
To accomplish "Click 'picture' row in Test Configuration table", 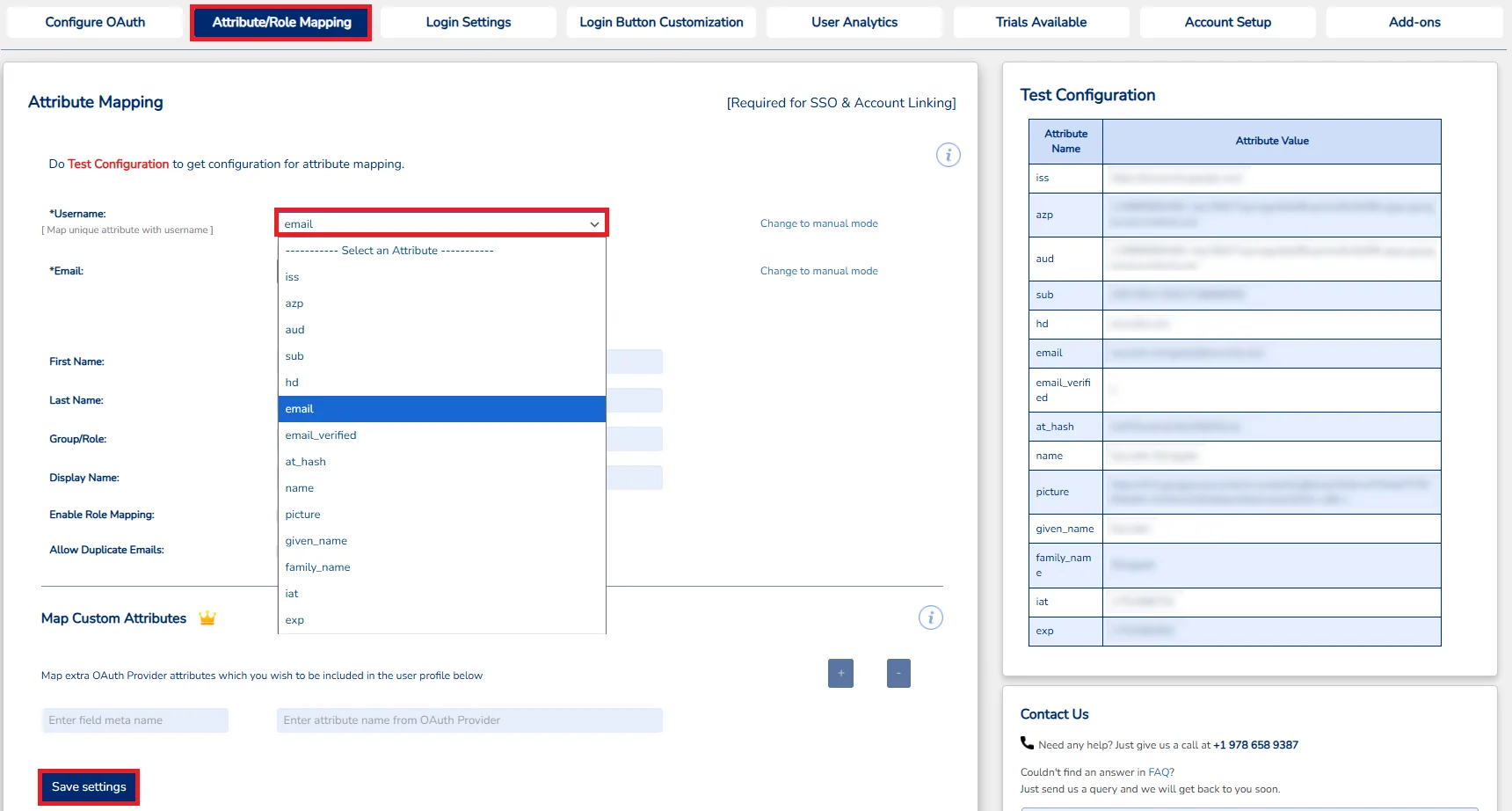I will tap(1234, 493).
